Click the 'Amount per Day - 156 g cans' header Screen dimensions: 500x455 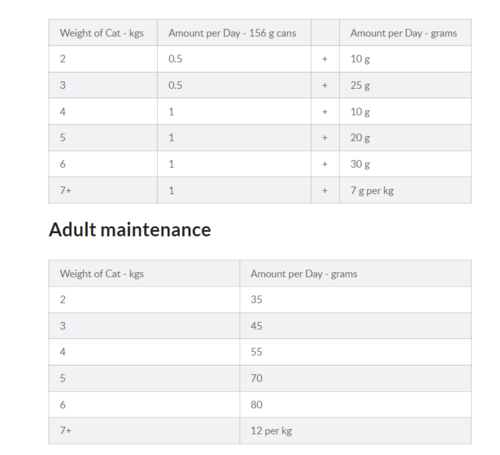pyautogui.click(x=234, y=33)
